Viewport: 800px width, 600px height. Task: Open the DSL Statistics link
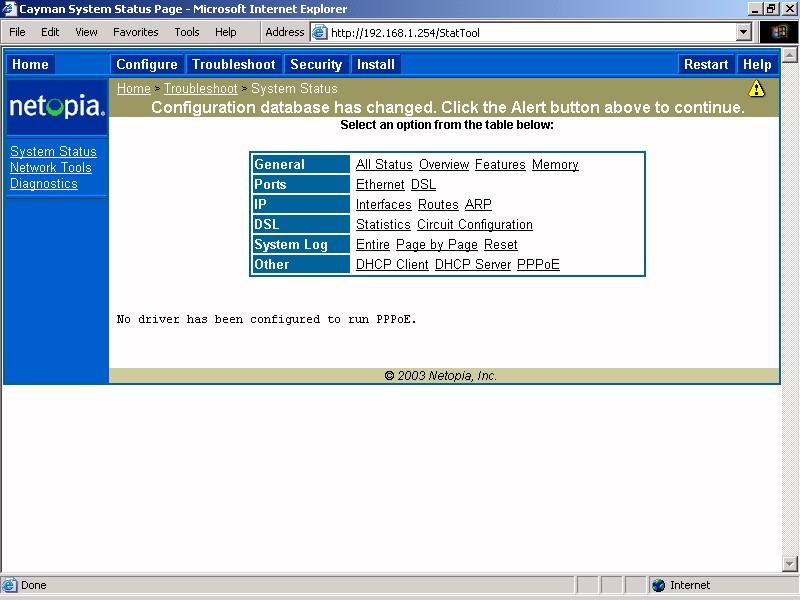pos(383,224)
